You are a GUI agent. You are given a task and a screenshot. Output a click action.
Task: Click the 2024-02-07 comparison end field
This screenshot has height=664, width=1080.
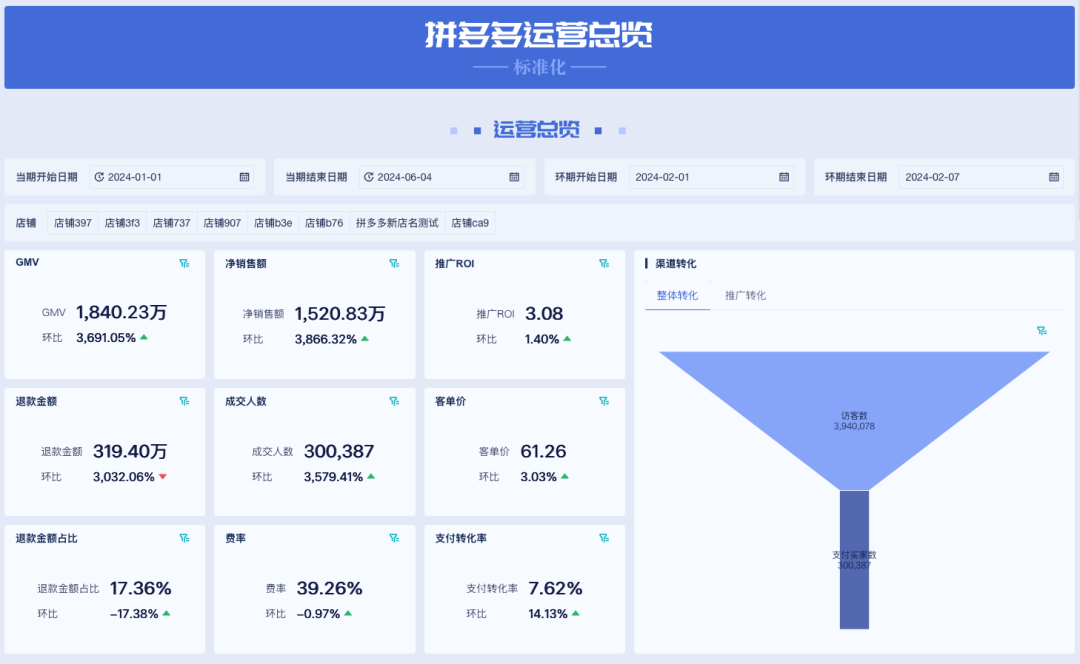click(x=982, y=177)
